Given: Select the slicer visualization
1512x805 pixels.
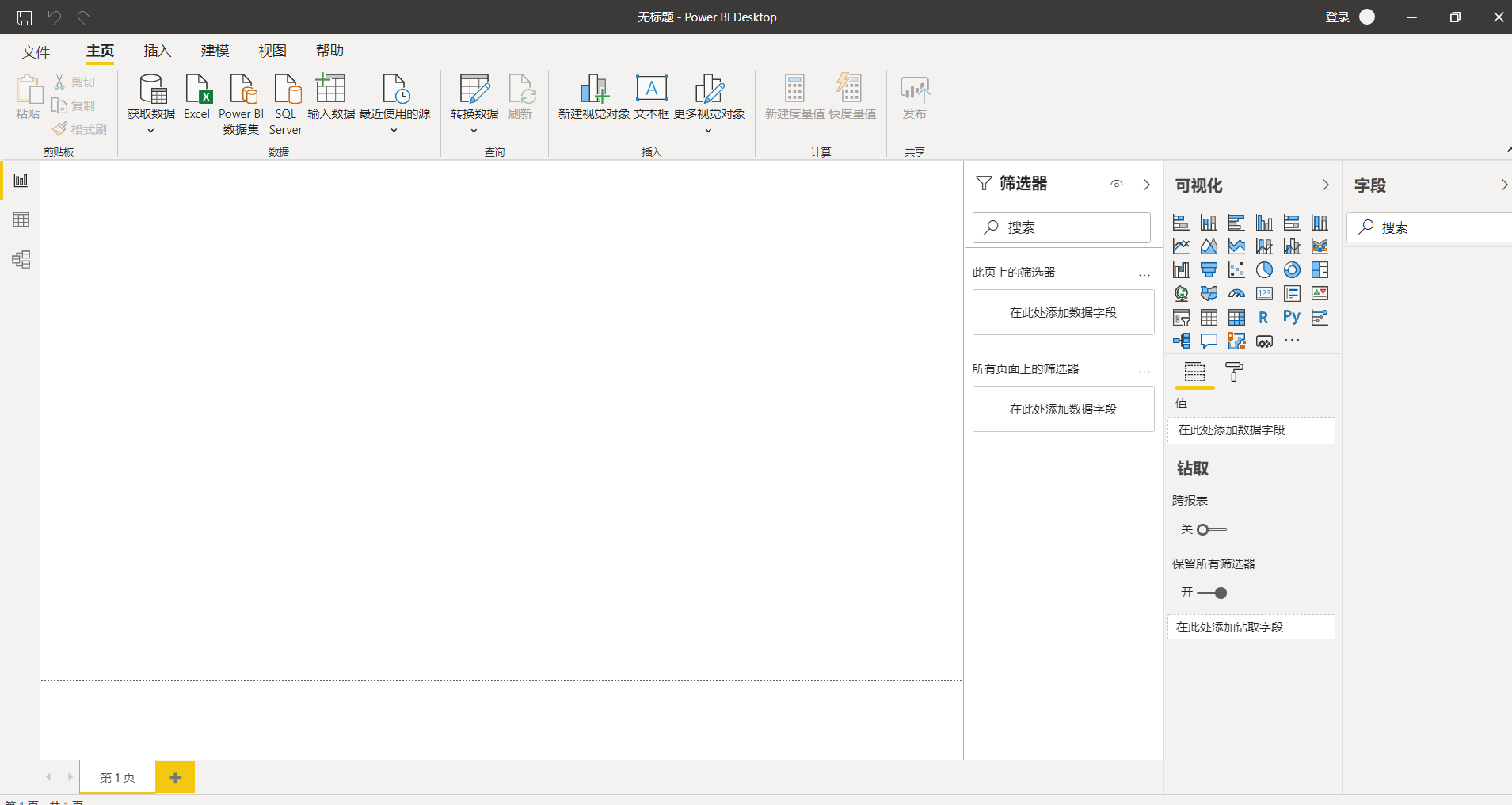Looking at the screenshot, I should [x=1181, y=317].
